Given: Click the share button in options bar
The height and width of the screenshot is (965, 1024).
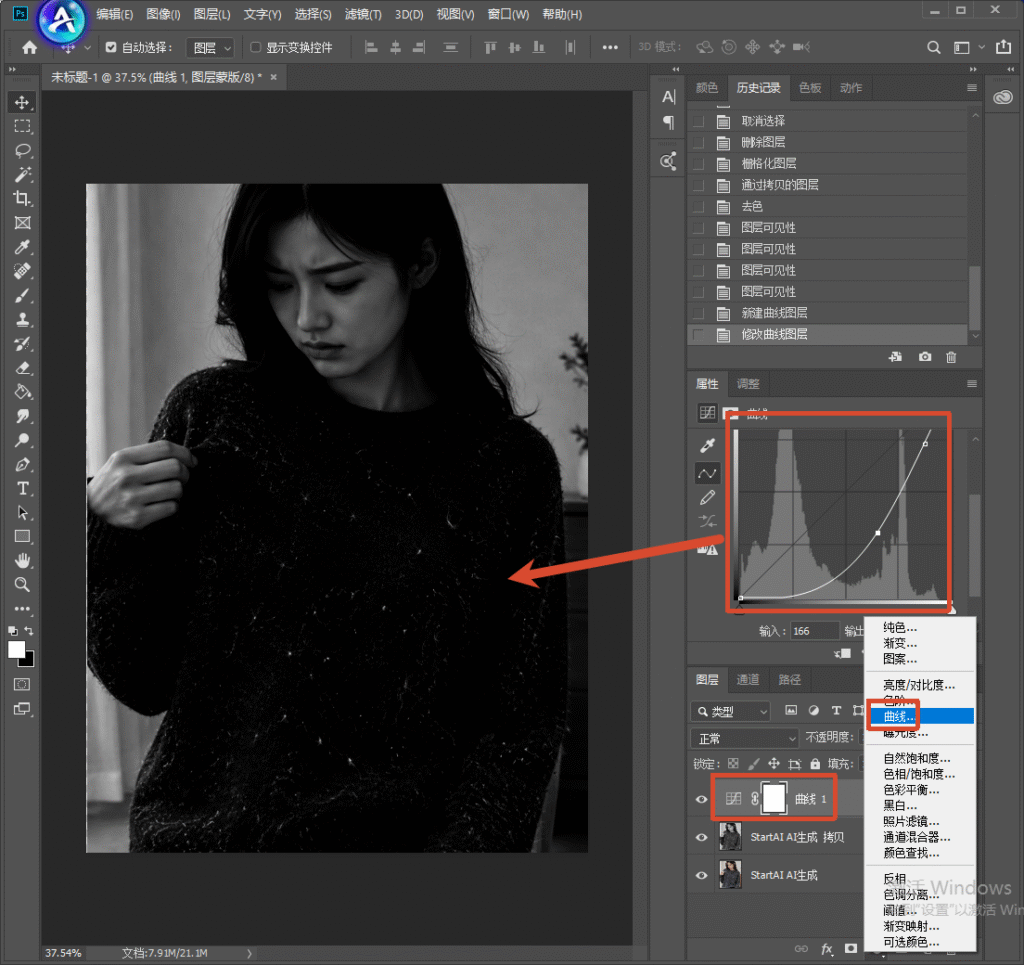Looking at the screenshot, I should pos(1003,47).
